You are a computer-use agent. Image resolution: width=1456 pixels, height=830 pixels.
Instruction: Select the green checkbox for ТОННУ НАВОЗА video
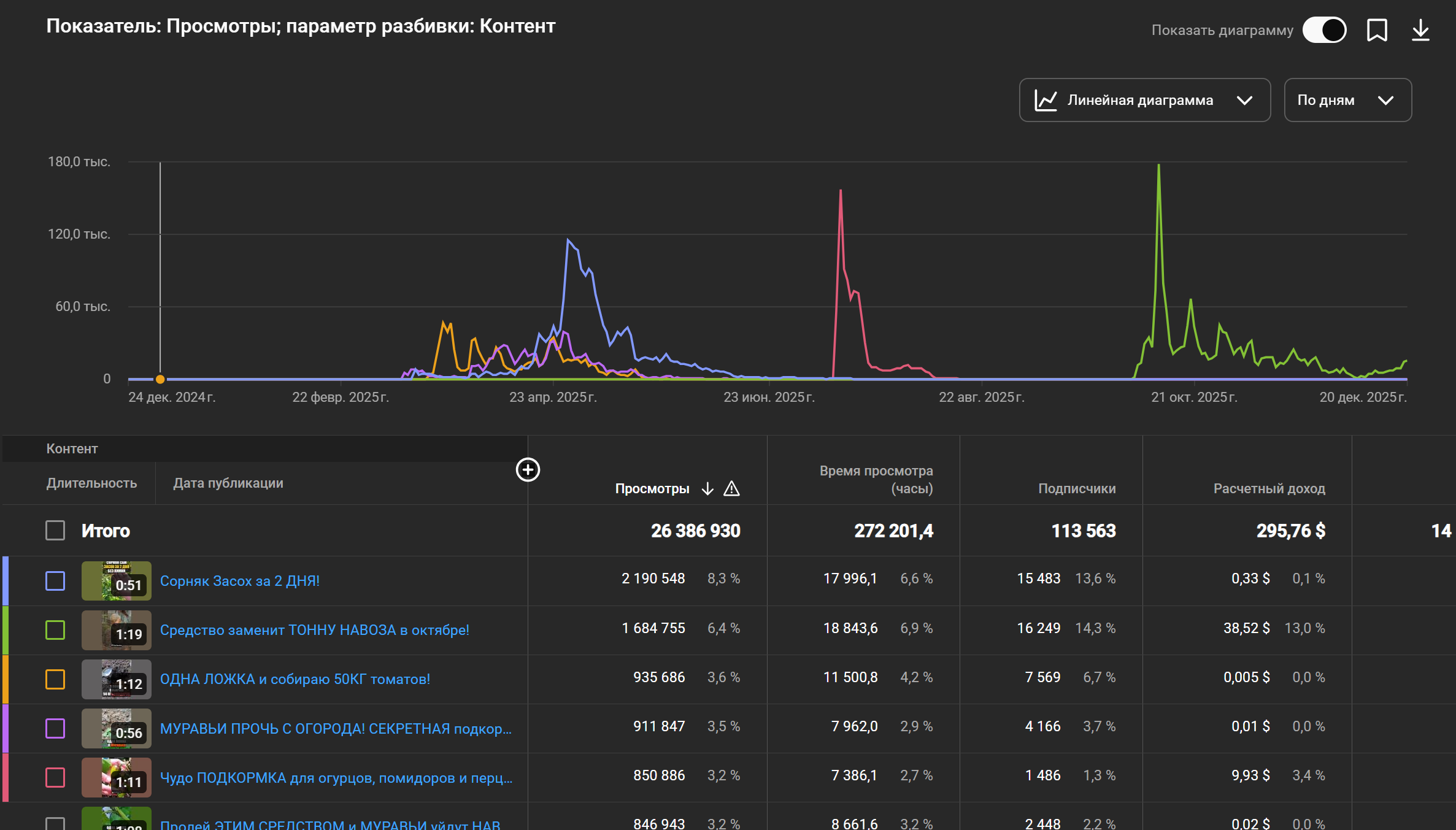[55, 630]
